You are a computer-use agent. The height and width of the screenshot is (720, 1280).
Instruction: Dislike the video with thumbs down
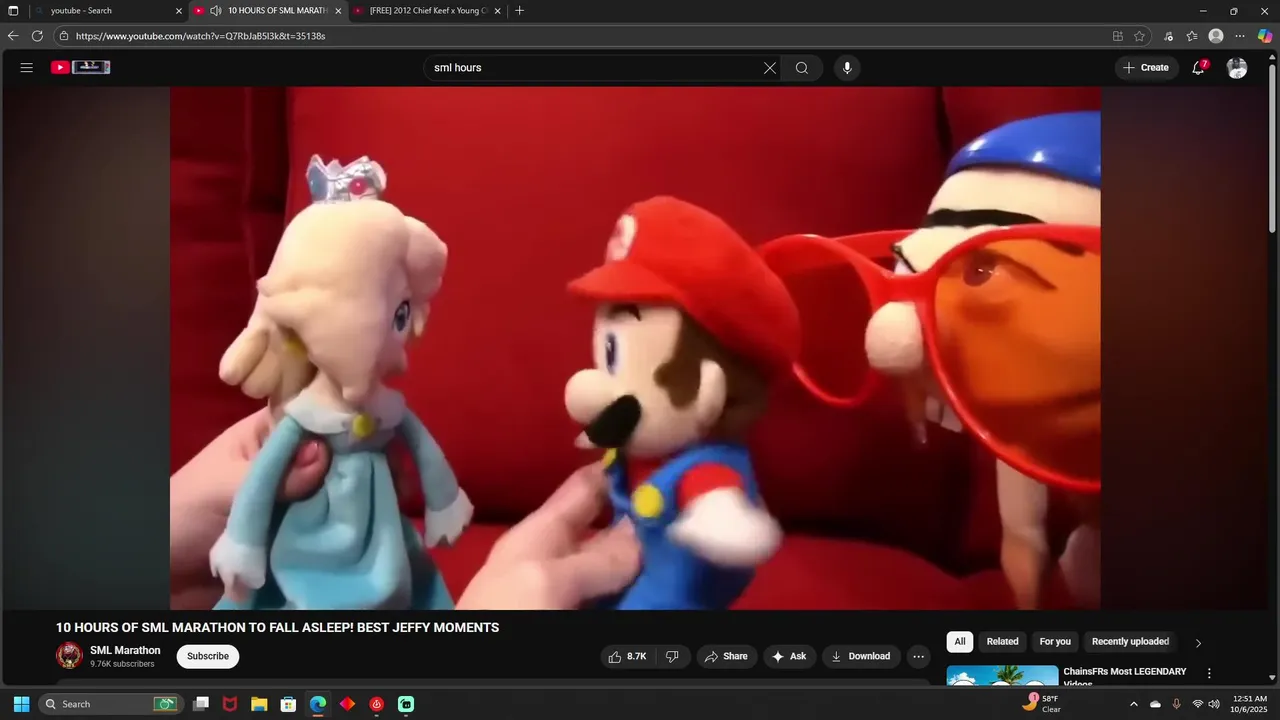[672, 656]
